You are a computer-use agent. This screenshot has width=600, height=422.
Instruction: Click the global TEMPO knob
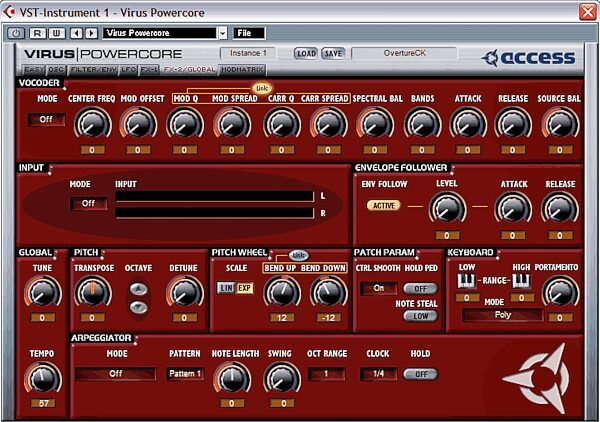[42, 379]
